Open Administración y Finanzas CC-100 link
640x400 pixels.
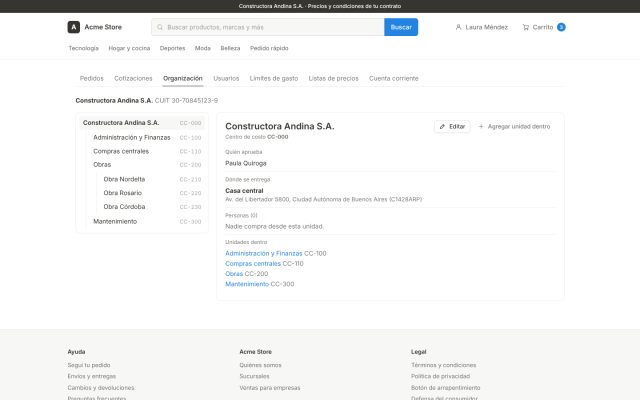(264, 253)
